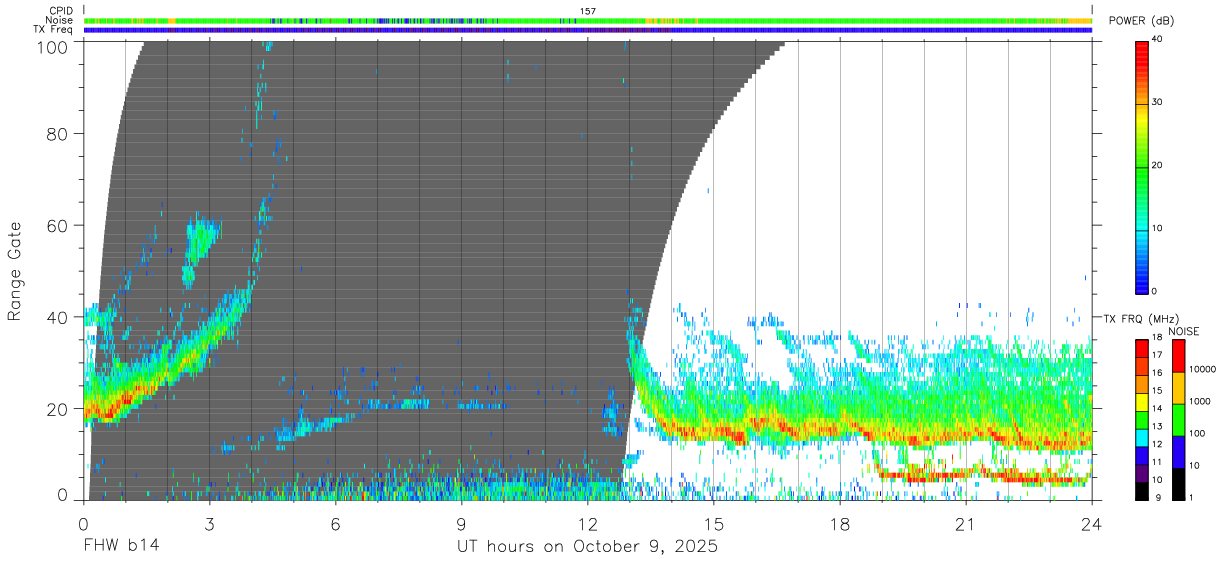Pick the blue bottom of the power colorbar
The height and width of the screenshot is (567, 1228).
point(1142,280)
